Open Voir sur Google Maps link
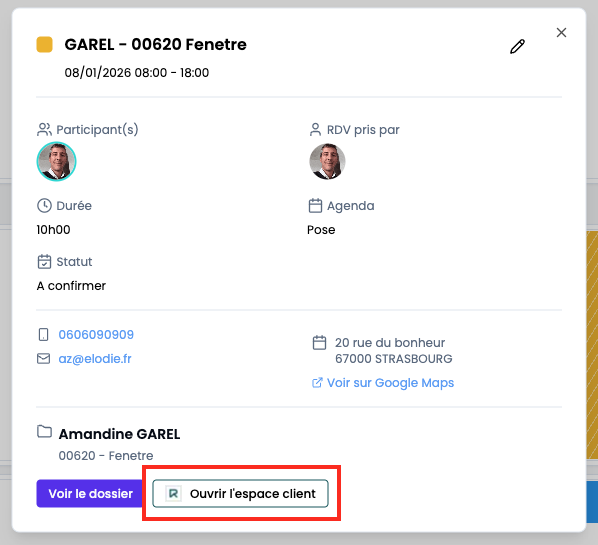Image resolution: width=598 pixels, height=545 pixels. click(x=390, y=383)
